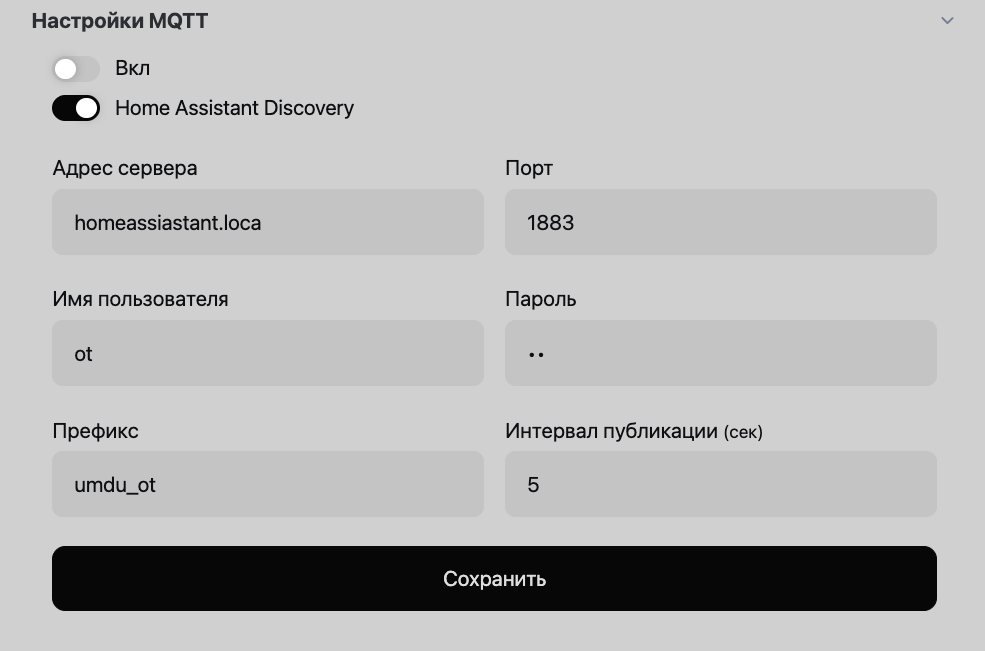This screenshot has width=985, height=651.
Task: Click the Интервал публикации field
Action: tap(720, 484)
